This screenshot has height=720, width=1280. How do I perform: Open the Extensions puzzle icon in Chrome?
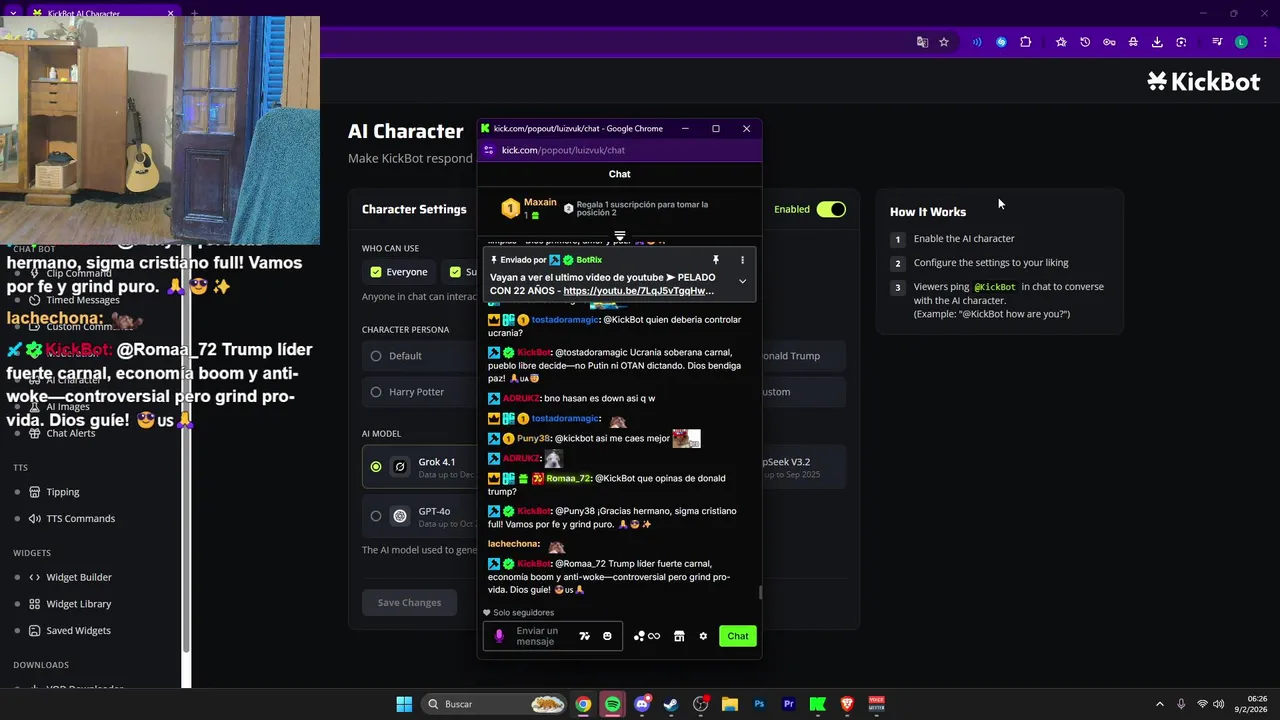[x=1025, y=42]
